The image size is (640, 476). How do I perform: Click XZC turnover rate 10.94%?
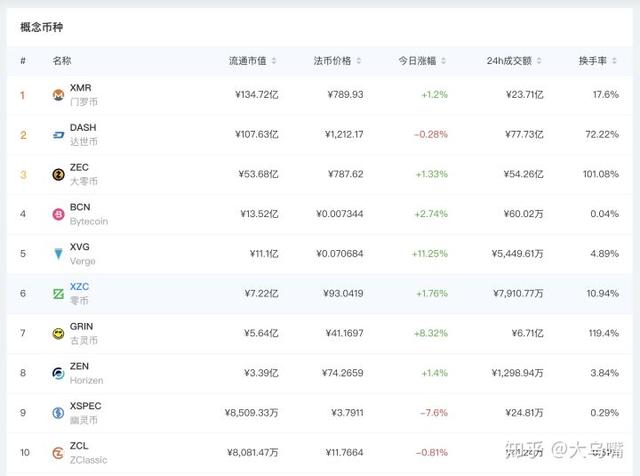[x=603, y=294]
